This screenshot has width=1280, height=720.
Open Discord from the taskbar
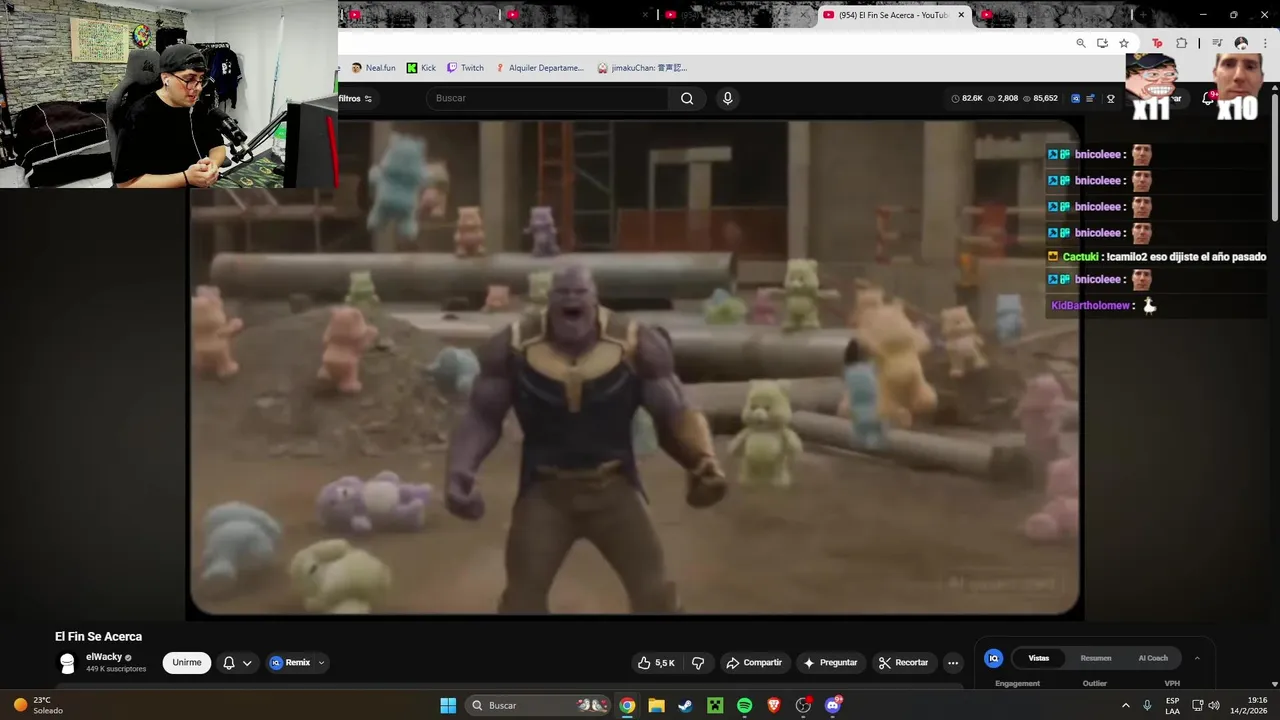coord(833,705)
